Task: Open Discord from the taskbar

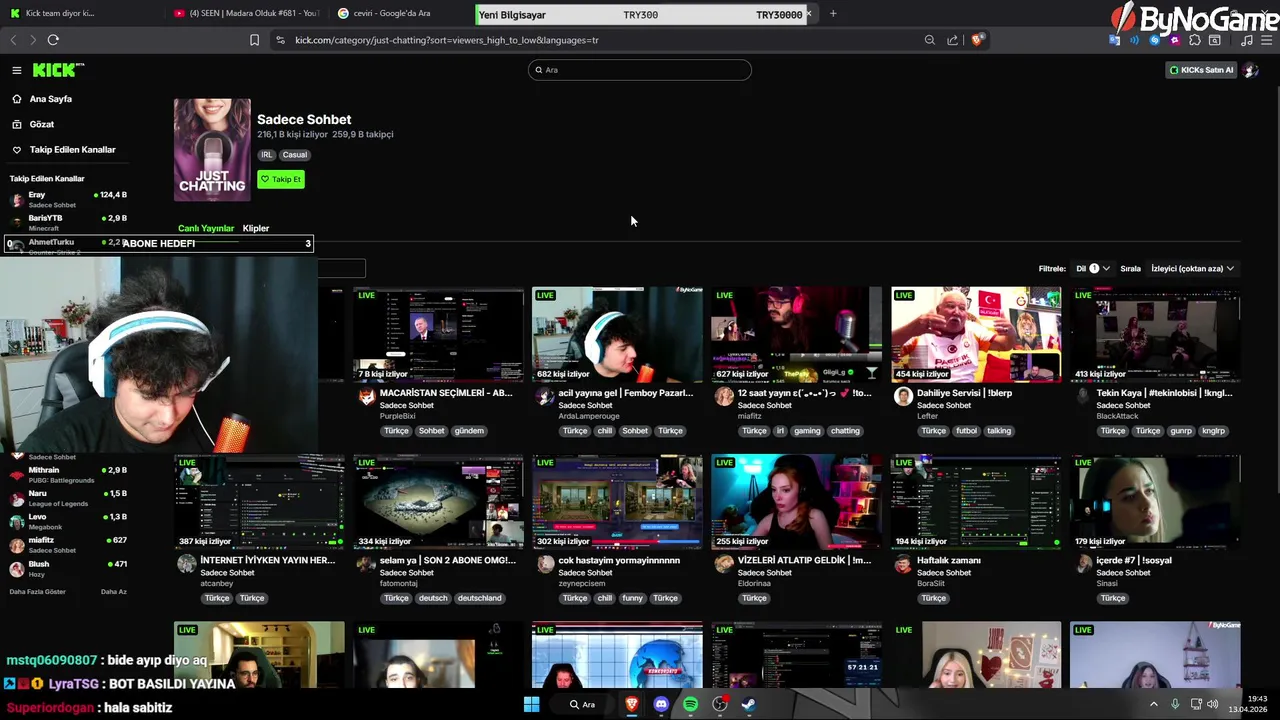Action: point(661,704)
